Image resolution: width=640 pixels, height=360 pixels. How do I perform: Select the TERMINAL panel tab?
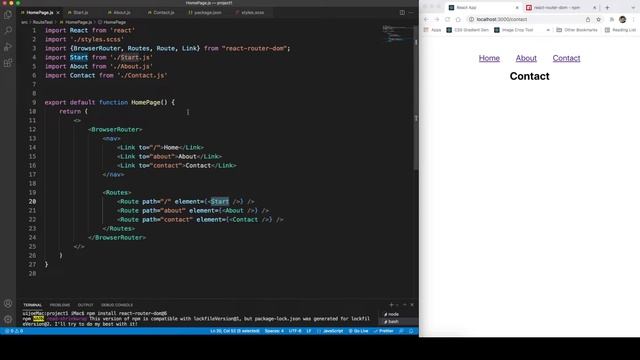coord(32,305)
